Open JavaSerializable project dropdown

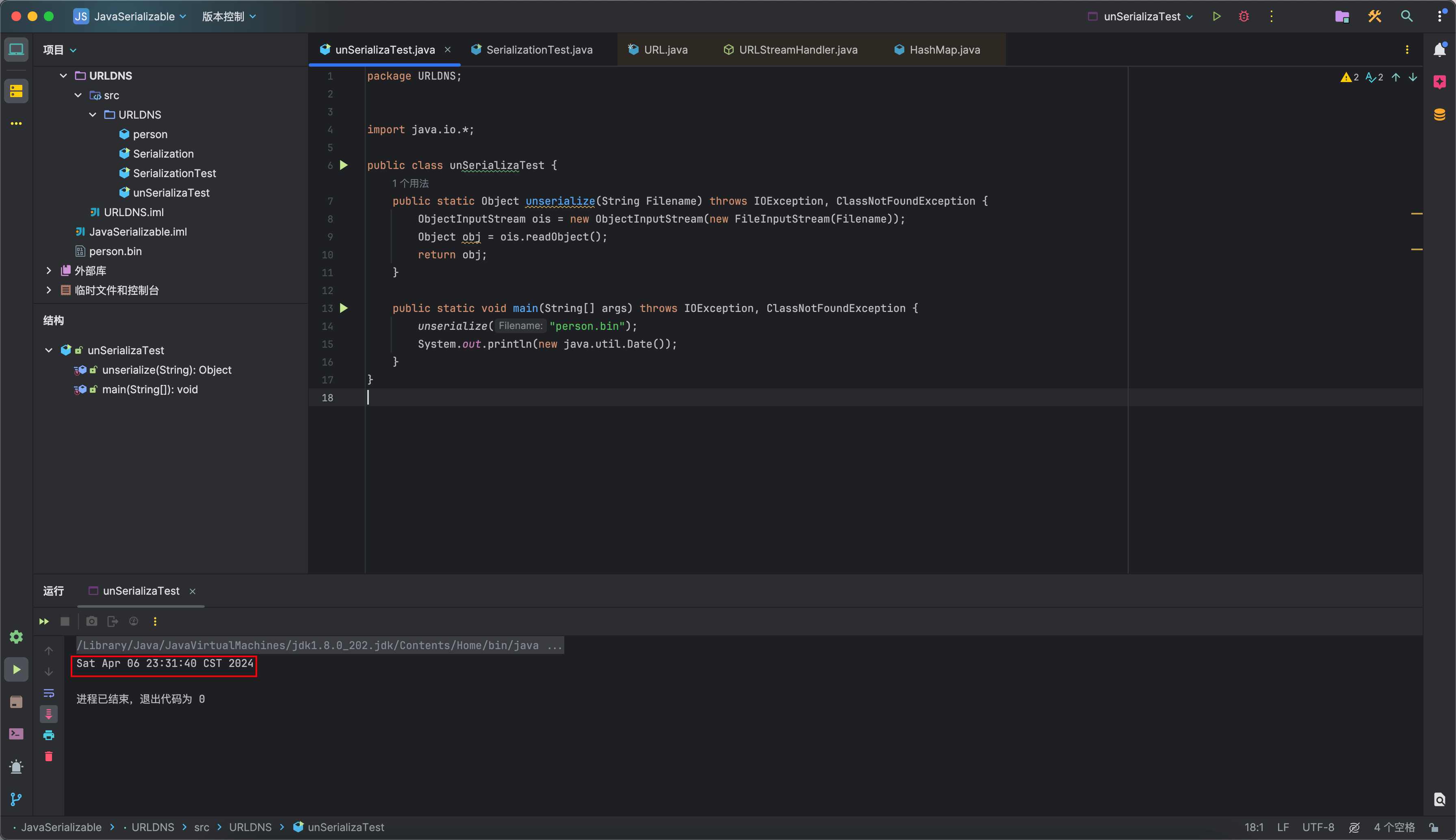click(130, 16)
